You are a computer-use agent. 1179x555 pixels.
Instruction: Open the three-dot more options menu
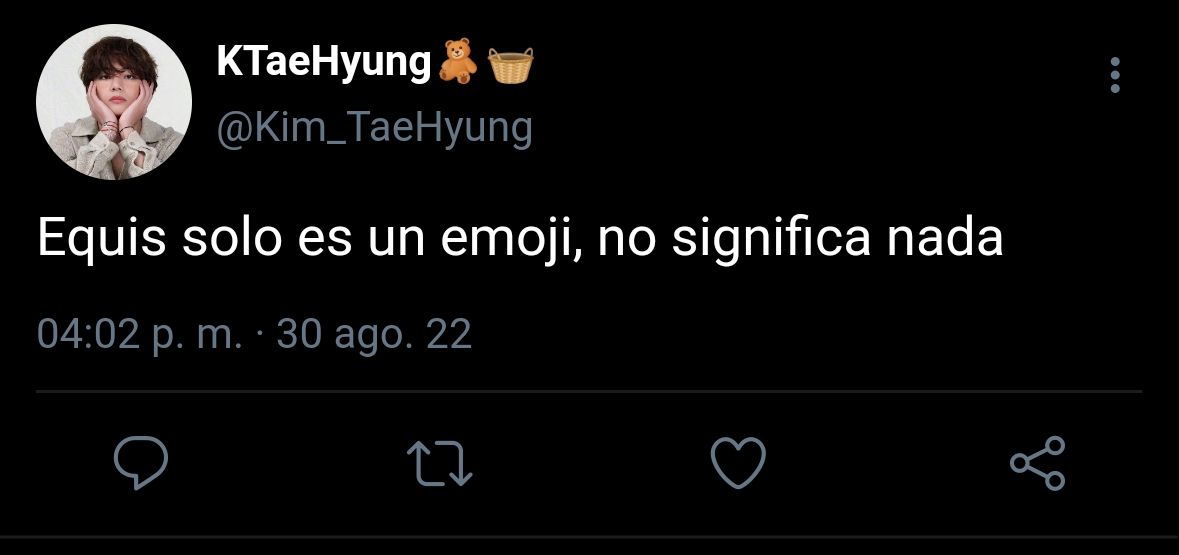tap(1115, 75)
